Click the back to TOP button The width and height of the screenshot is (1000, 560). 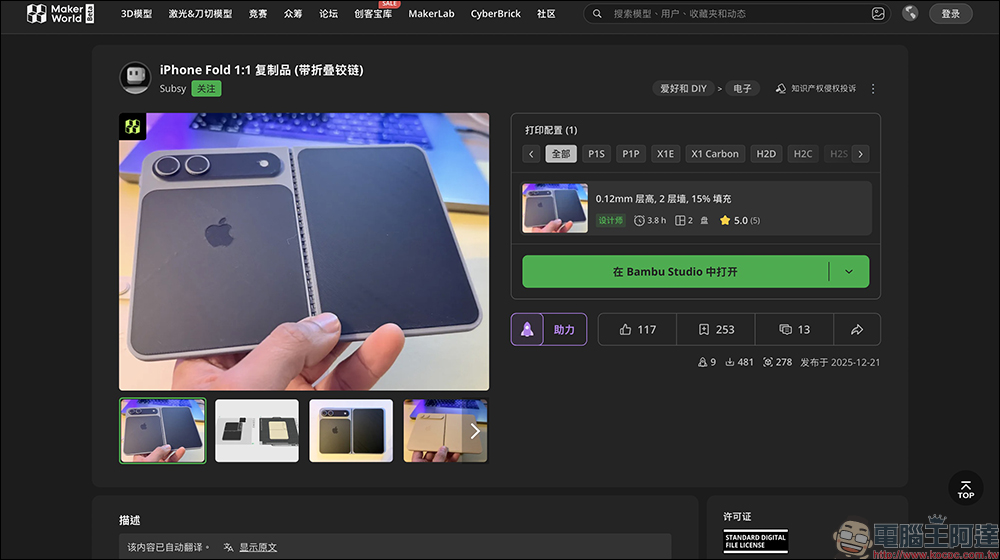point(966,489)
